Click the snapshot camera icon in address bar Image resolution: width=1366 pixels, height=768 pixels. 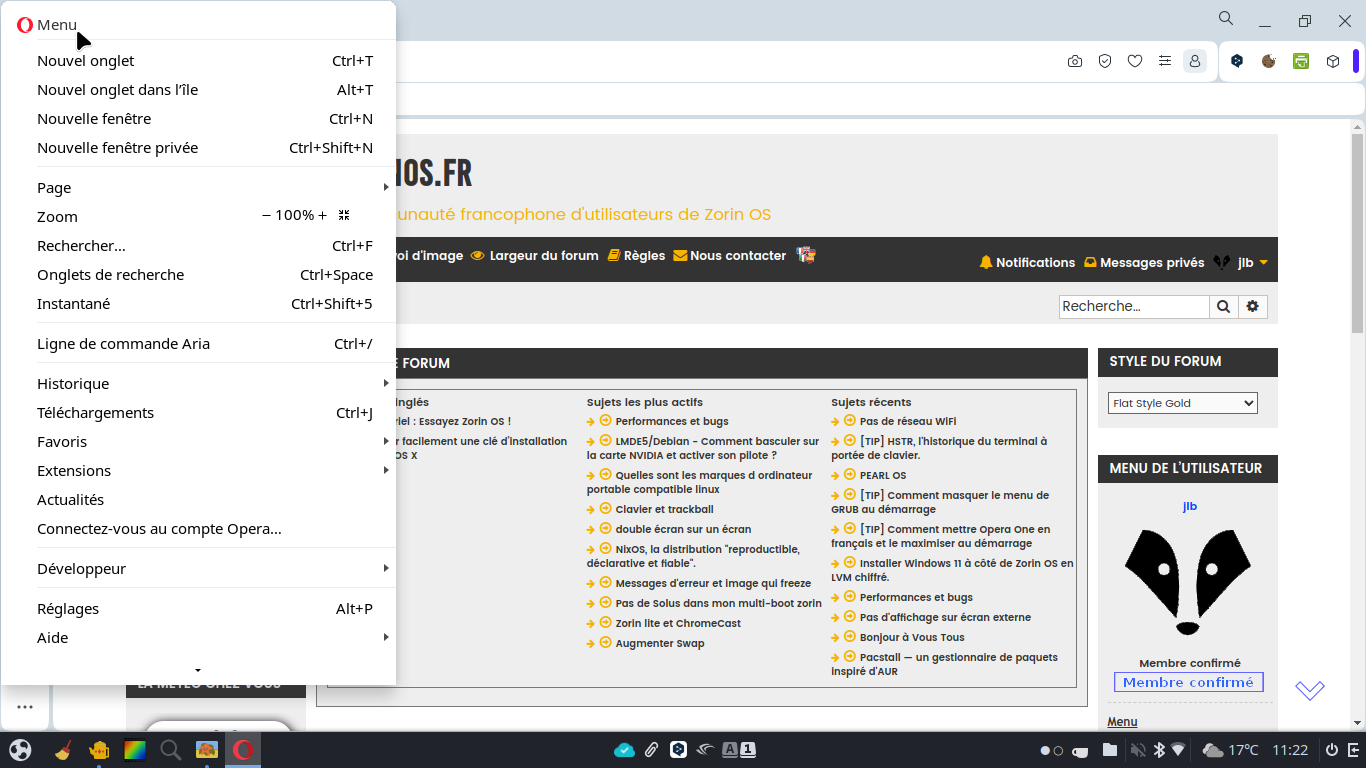click(1075, 61)
